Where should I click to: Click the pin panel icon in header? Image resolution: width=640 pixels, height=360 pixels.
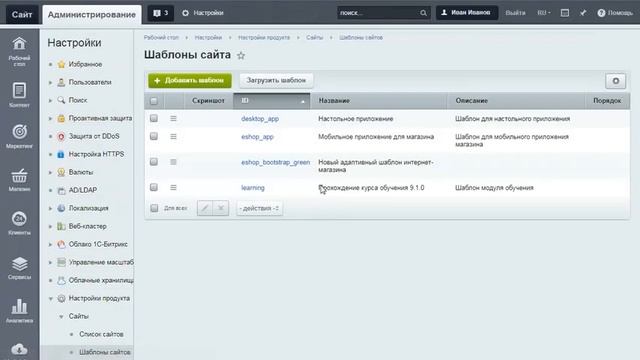coord(583,13)
